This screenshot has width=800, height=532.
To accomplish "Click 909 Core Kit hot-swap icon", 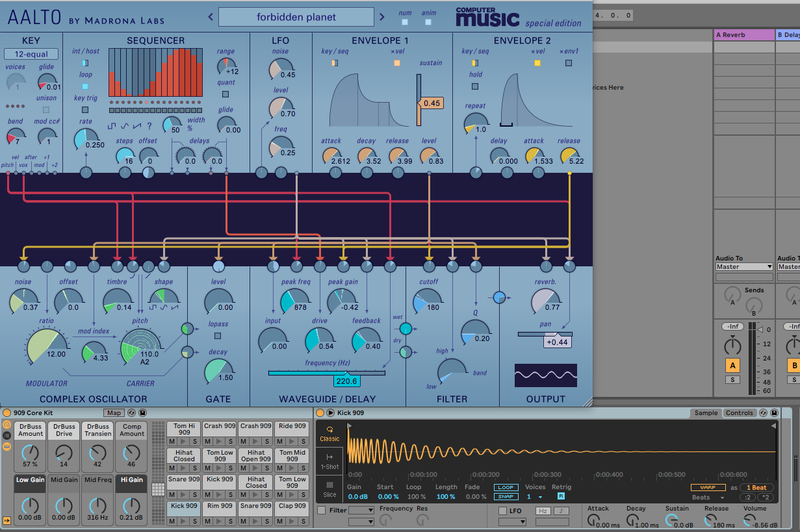I will pos(132,413).
